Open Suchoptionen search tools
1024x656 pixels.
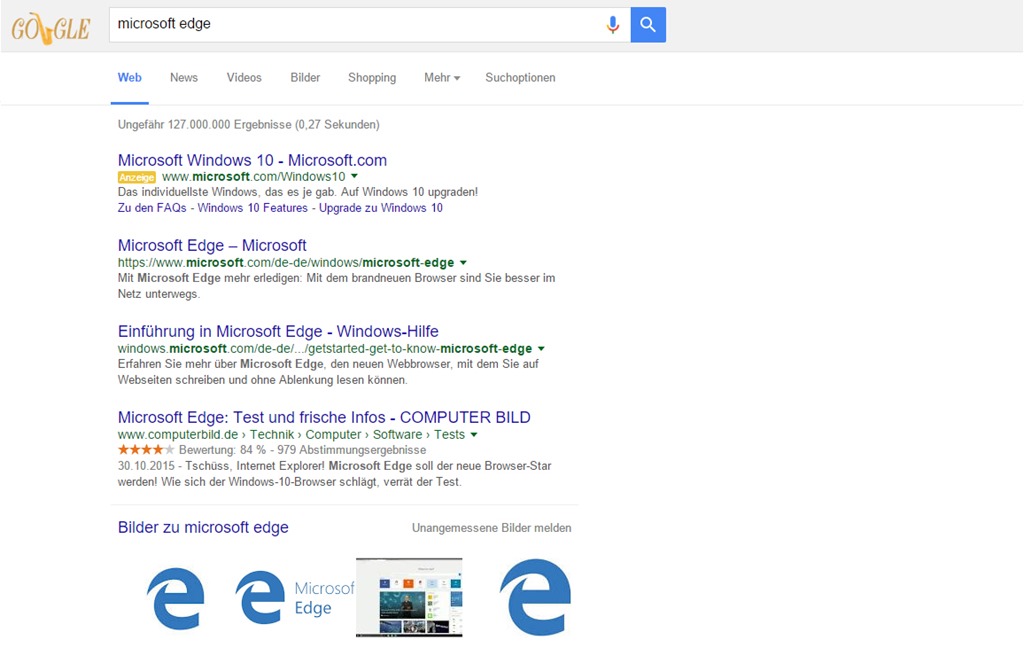click(x=520, y=78)
